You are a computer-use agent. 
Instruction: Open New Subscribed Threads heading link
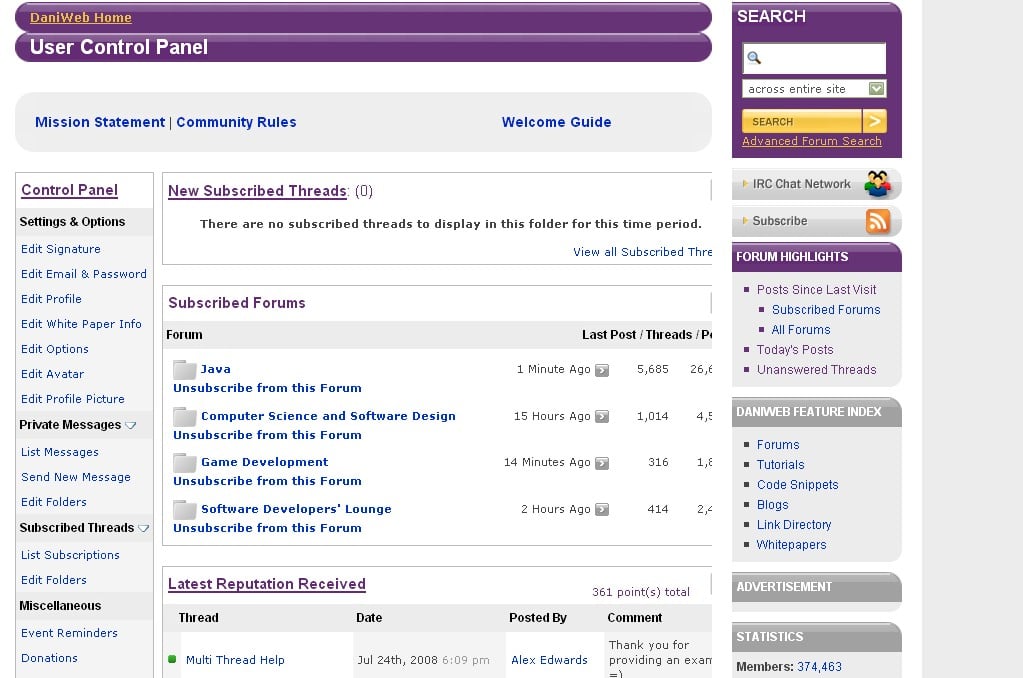[257, 191]
